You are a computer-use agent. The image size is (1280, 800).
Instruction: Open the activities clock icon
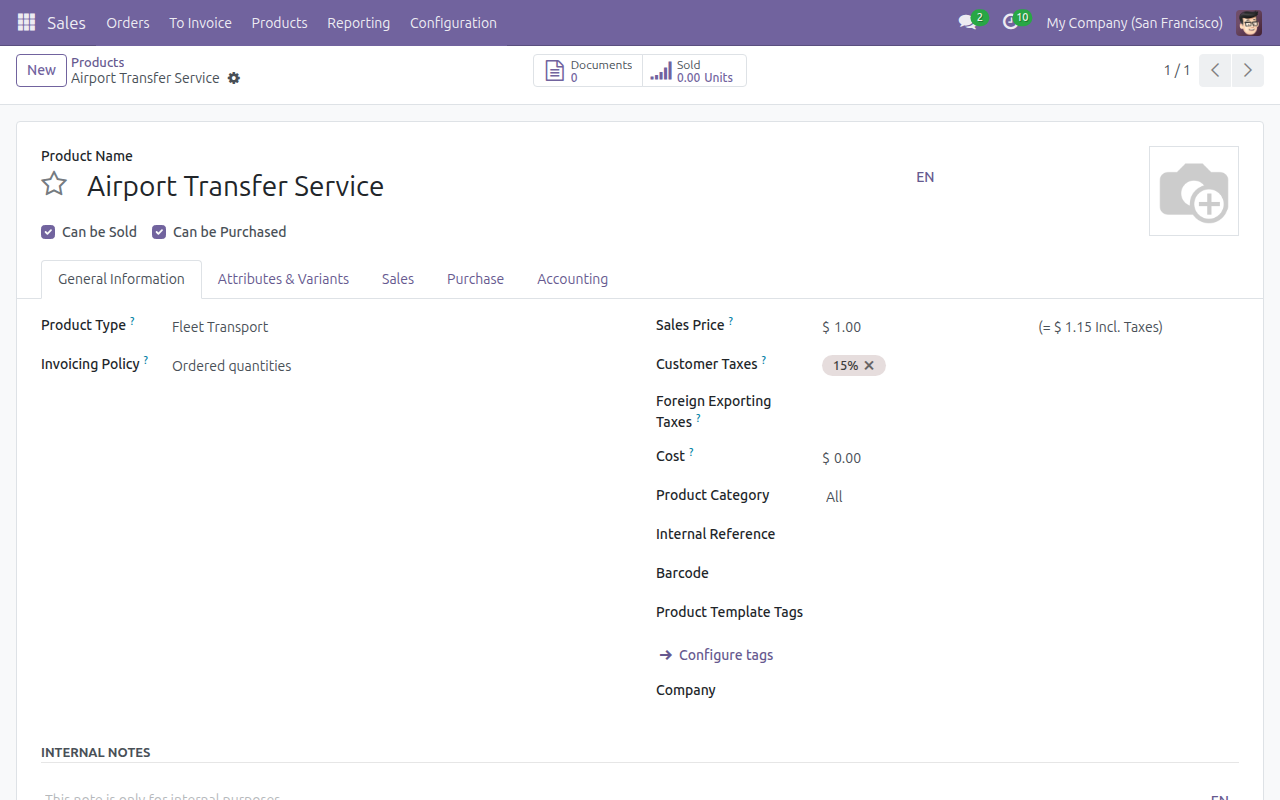point(1010,22)
